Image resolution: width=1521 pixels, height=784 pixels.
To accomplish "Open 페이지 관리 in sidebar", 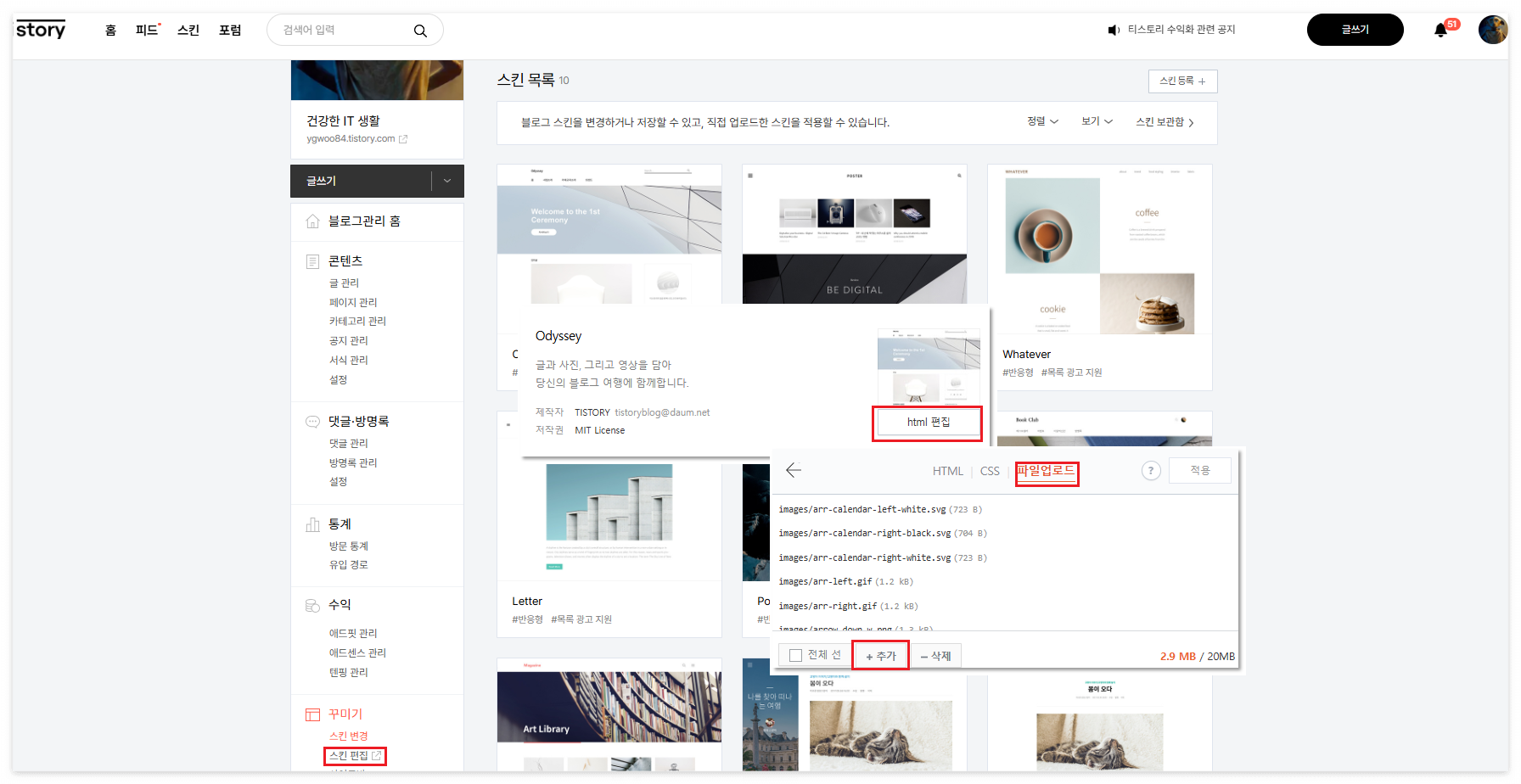I will point(353,303).
